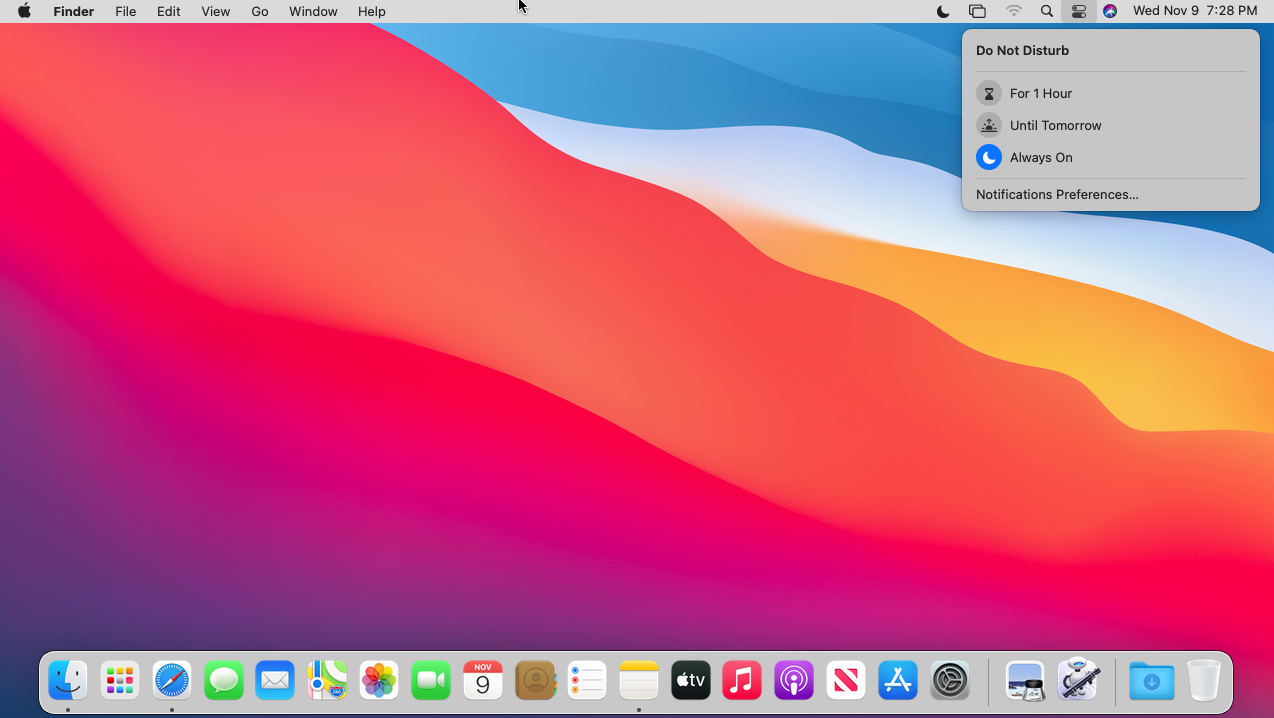Viewport: 1274px width, 718px height.
Task: Launch Podcasts from the Dock
Action: (794, 681)
